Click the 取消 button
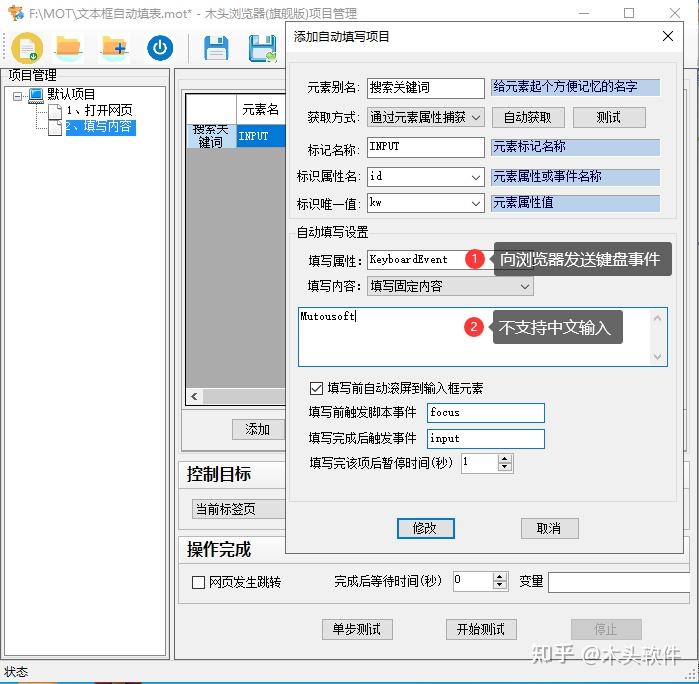 tap(550, 528)
